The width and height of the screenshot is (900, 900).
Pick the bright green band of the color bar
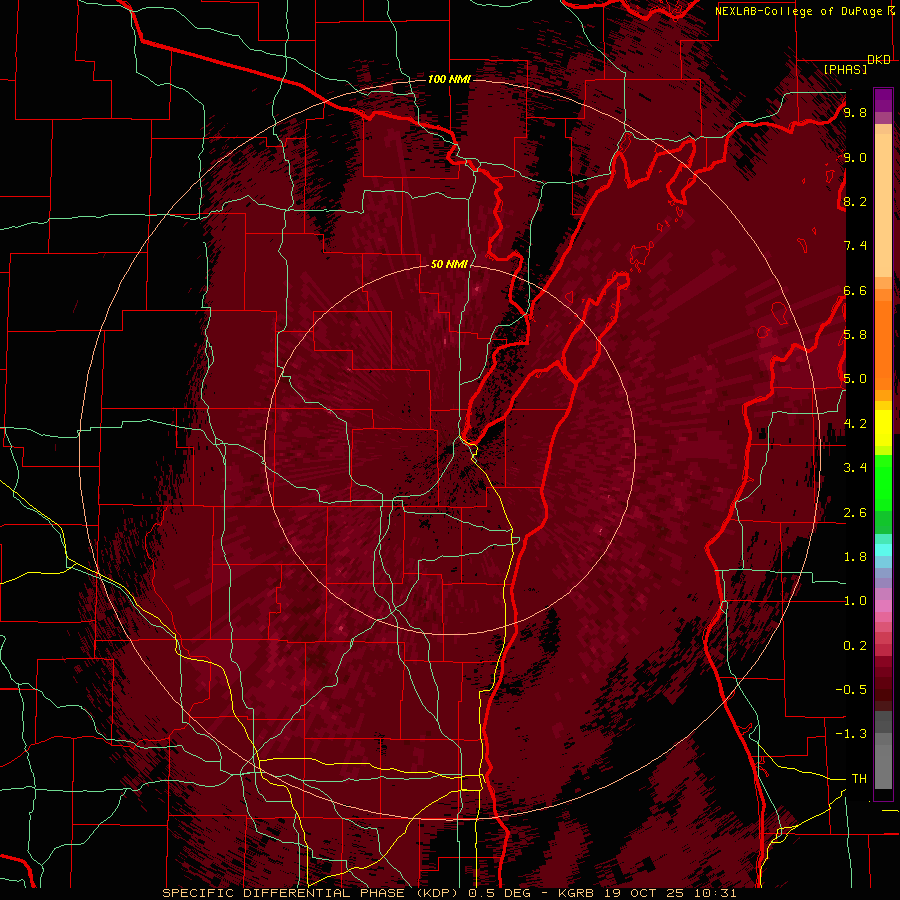883,484
